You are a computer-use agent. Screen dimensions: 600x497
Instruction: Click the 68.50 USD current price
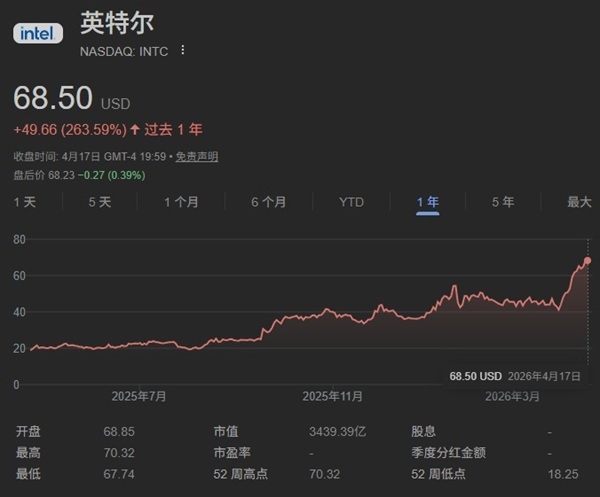53,98
